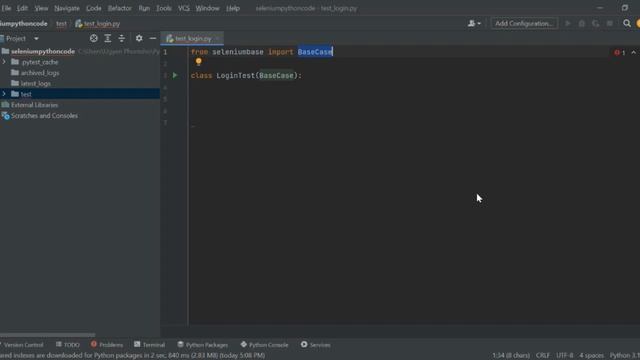640x360 pixels.
Task: Open the Python Console tool window
Action: pos(264,345)
